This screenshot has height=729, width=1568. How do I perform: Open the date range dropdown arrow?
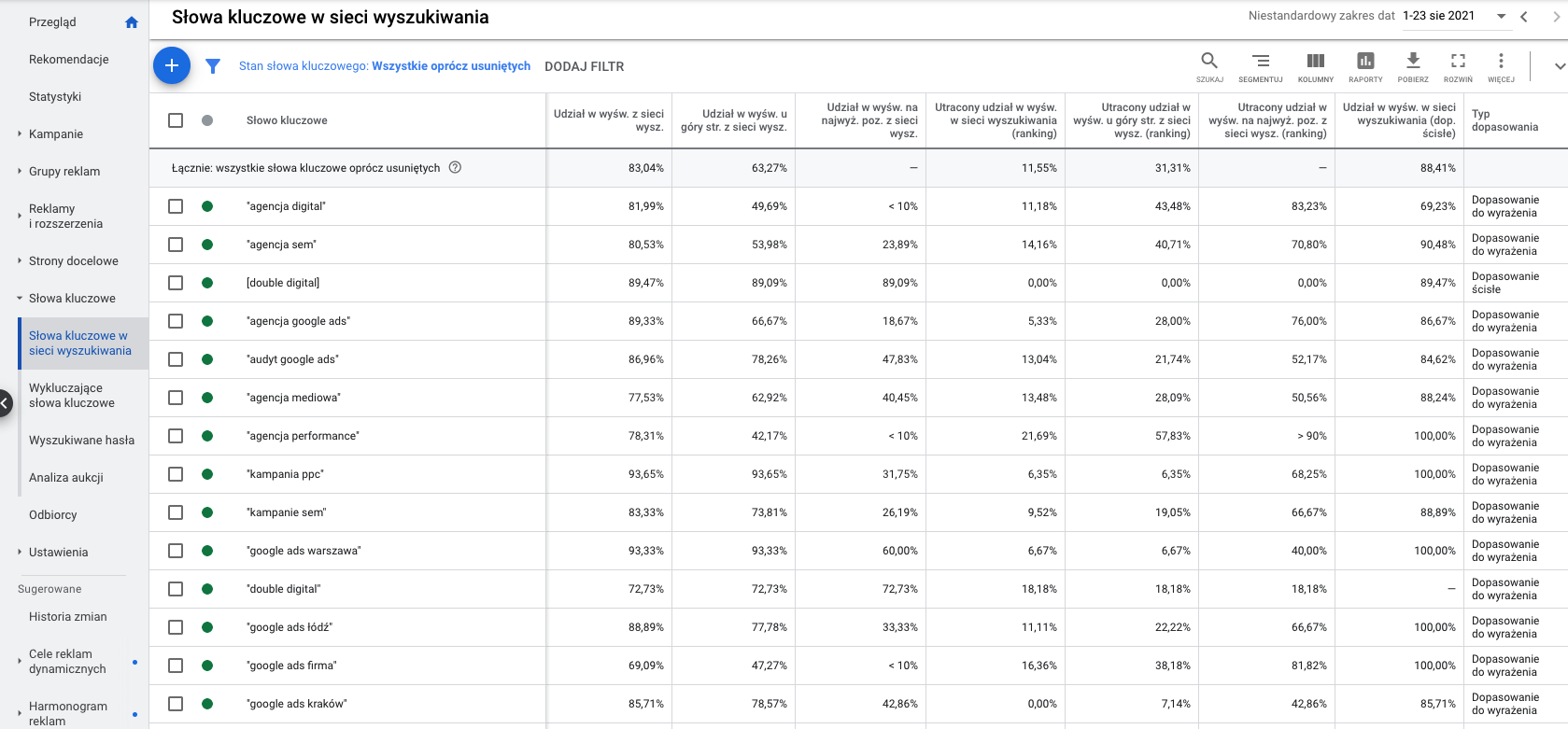coord(1502,16)
